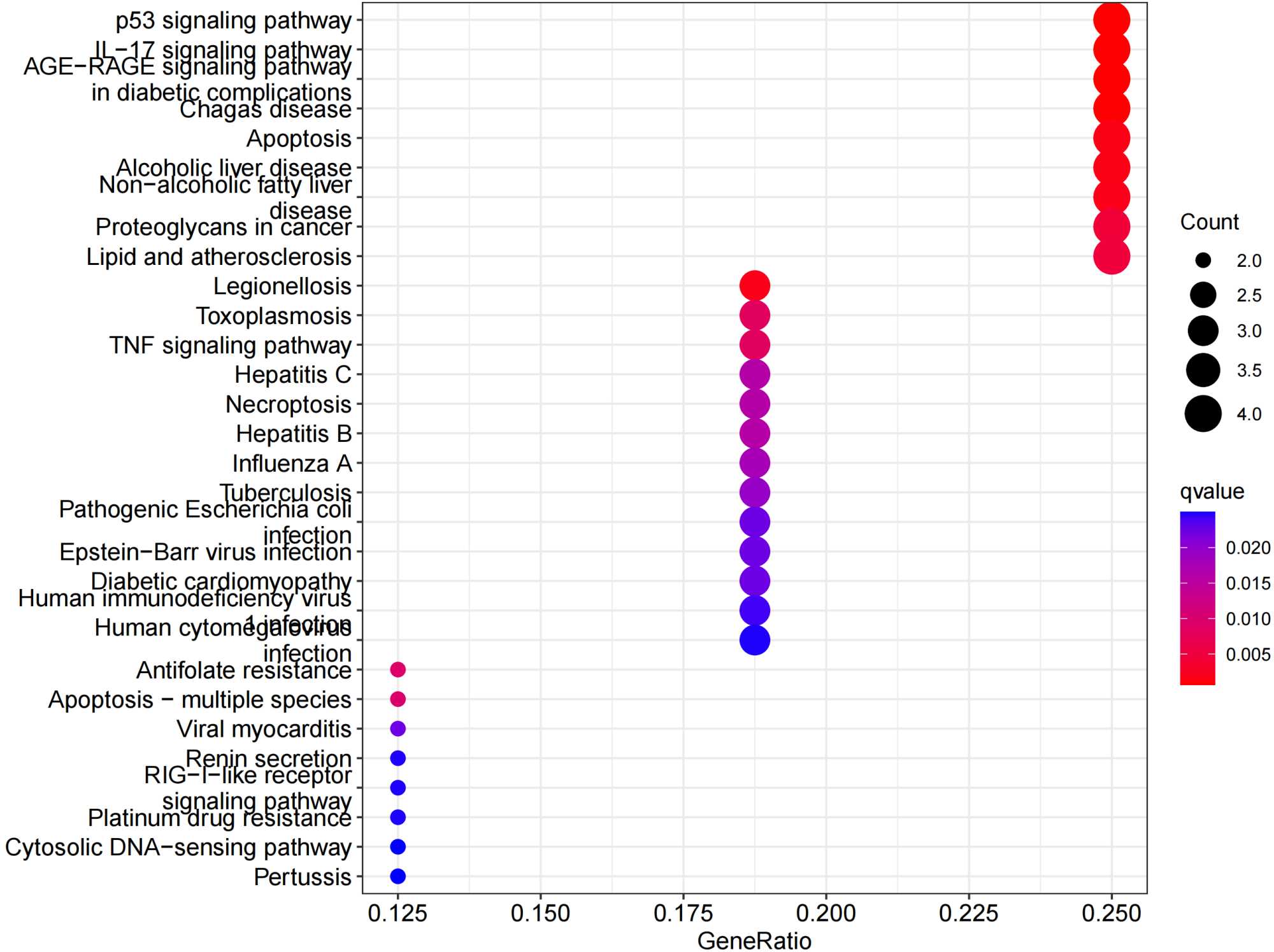This screenshot has width=1274, height=952.
Task: Click the Legionellosis data point
Action: (x=754, y=285)
